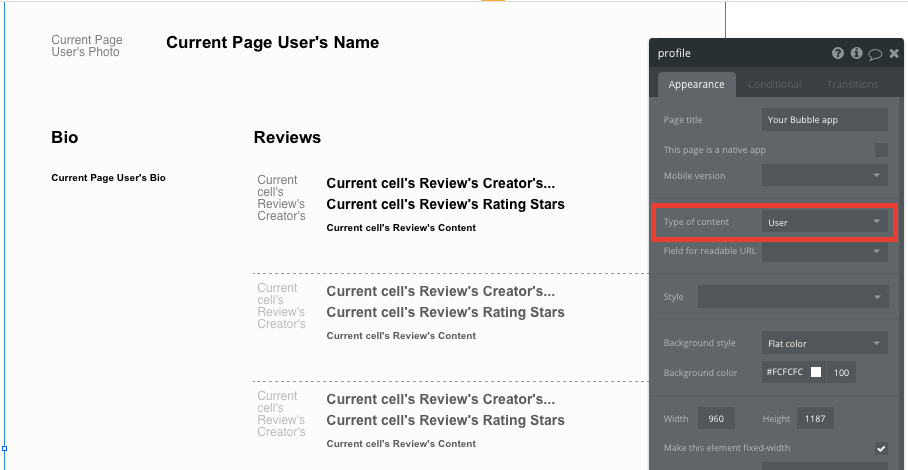Click the info icon in profile panel
The height and width of the screenshot is (470, 908).
[x=856, y=53]
